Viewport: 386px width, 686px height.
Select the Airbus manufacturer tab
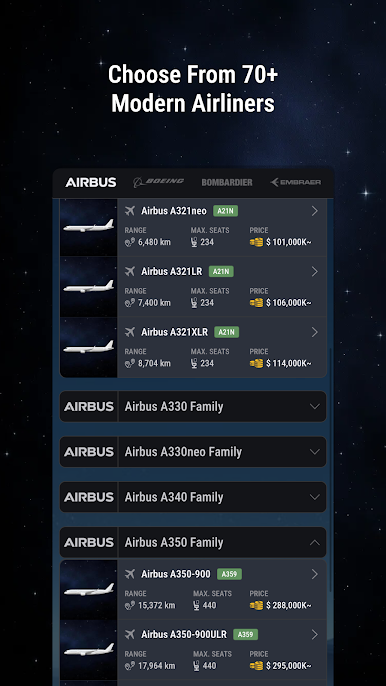(91, 182)
